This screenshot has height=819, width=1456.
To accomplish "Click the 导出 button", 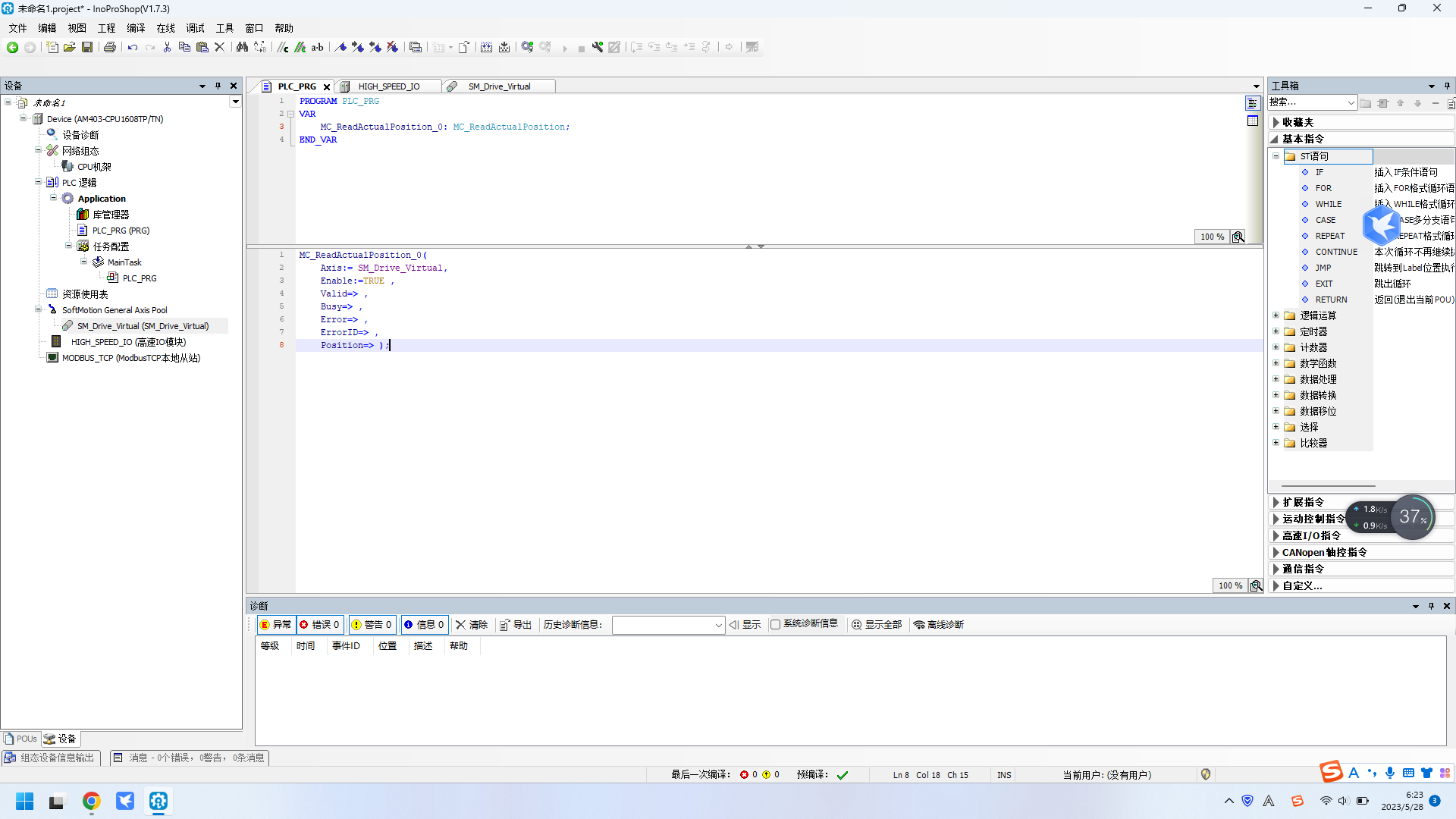I will point(516,625).
